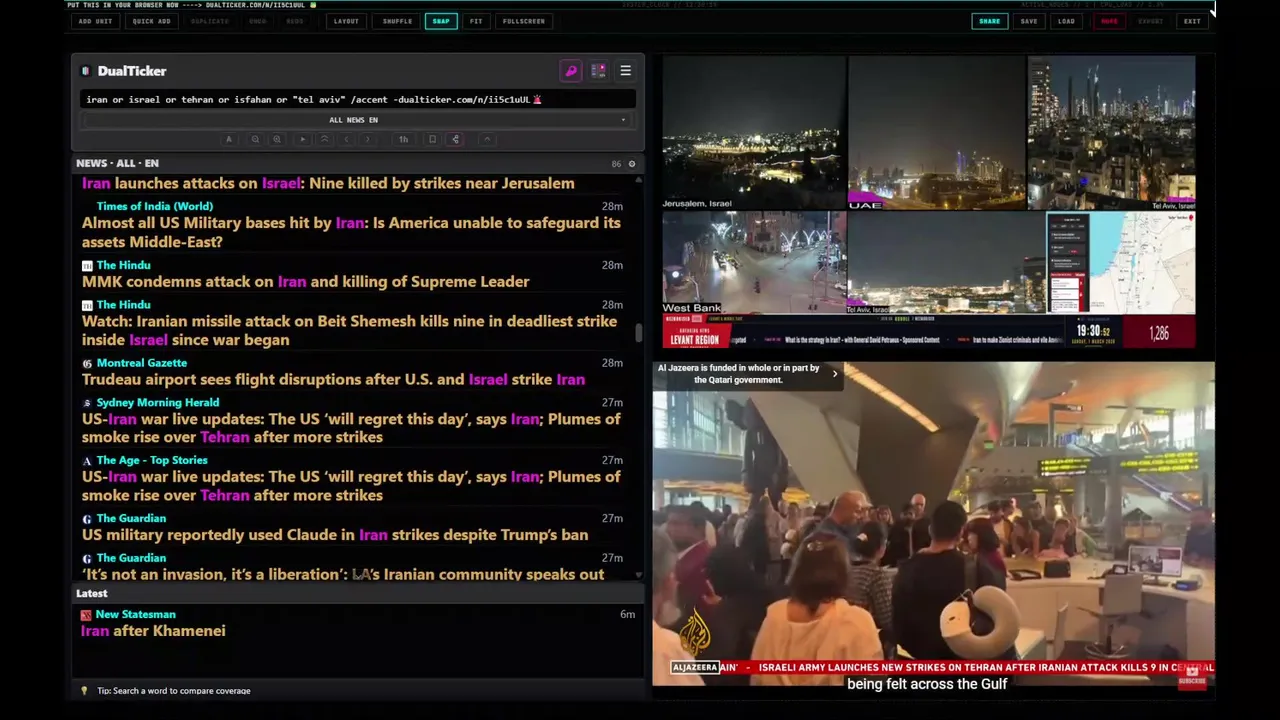Screen dimensions: 1280x720
Task: Click the zoom in magnifier icon
Action: [277, 139]
